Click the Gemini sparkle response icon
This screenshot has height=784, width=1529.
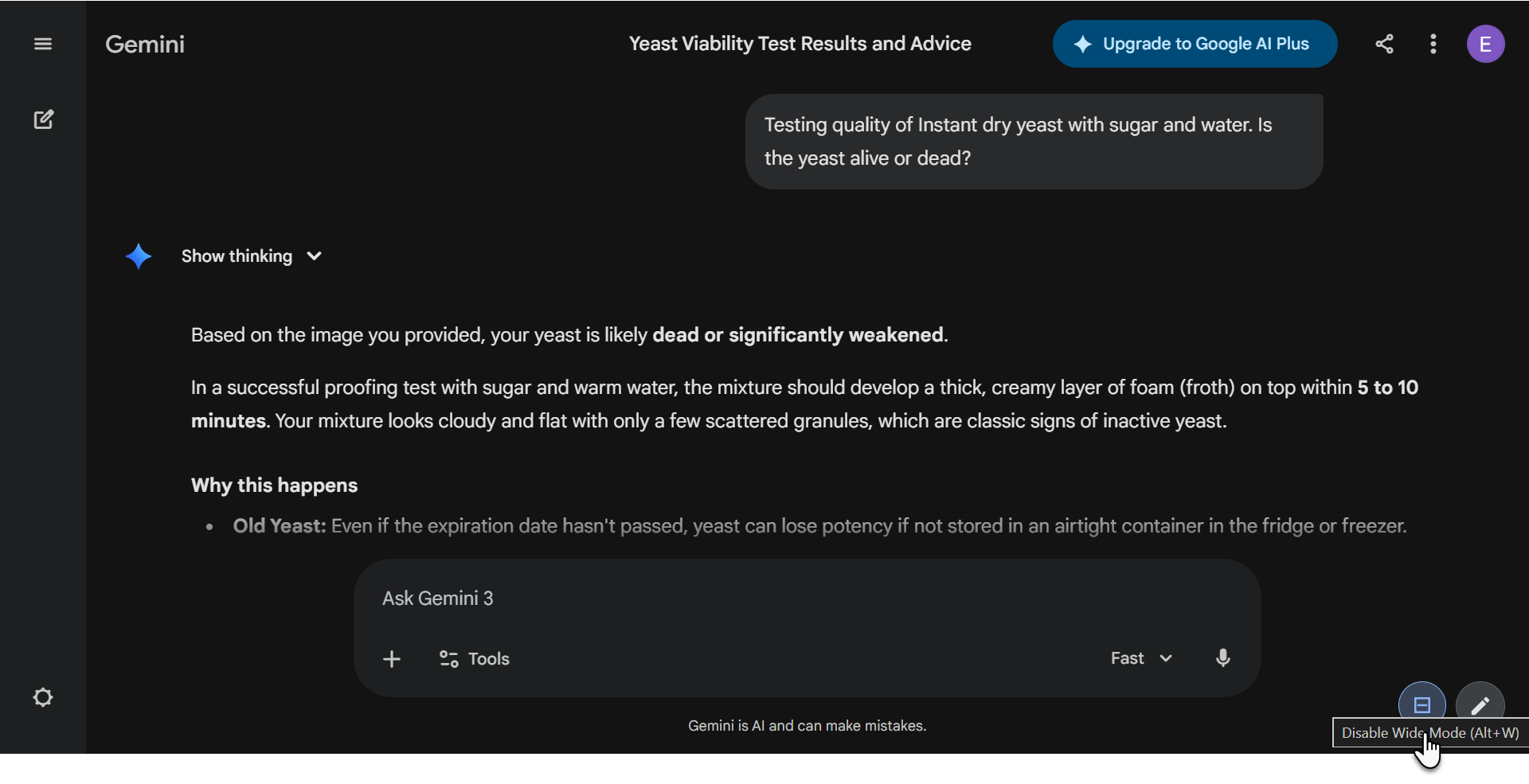[139, 256]
